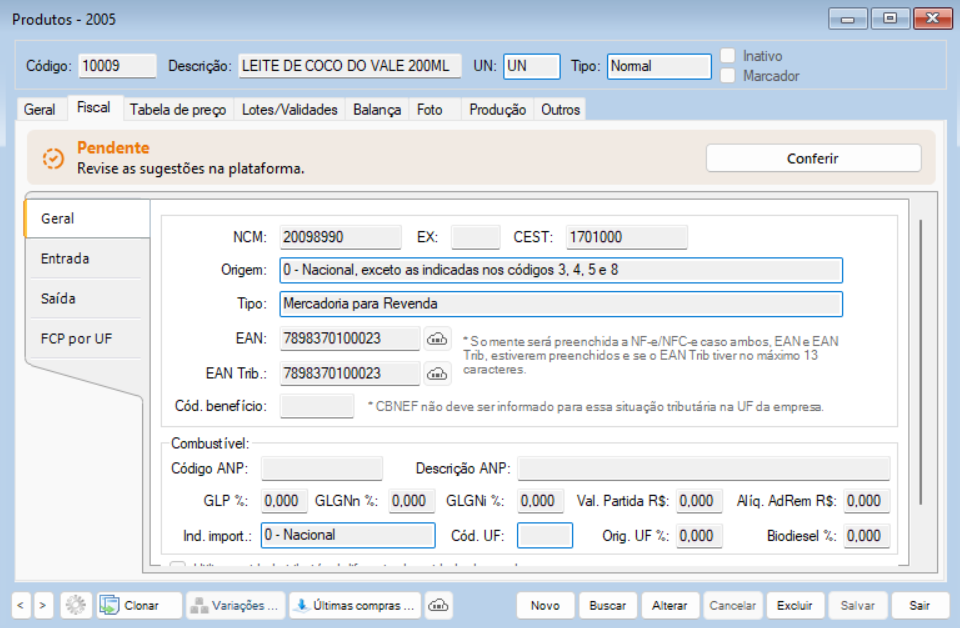Screen dimensions: 960x628
Task: Click the Novo button
Action: point(545,605)
